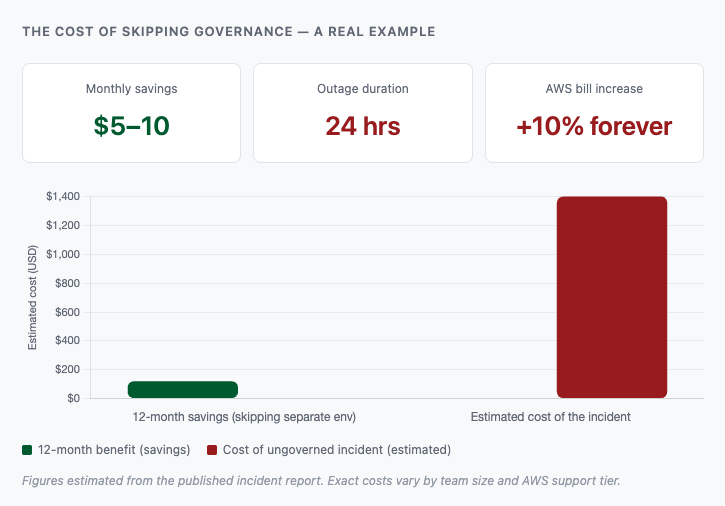Click the '24 hrs' outage value
This screenshot has width=725, height=506.
pos(362,126)
